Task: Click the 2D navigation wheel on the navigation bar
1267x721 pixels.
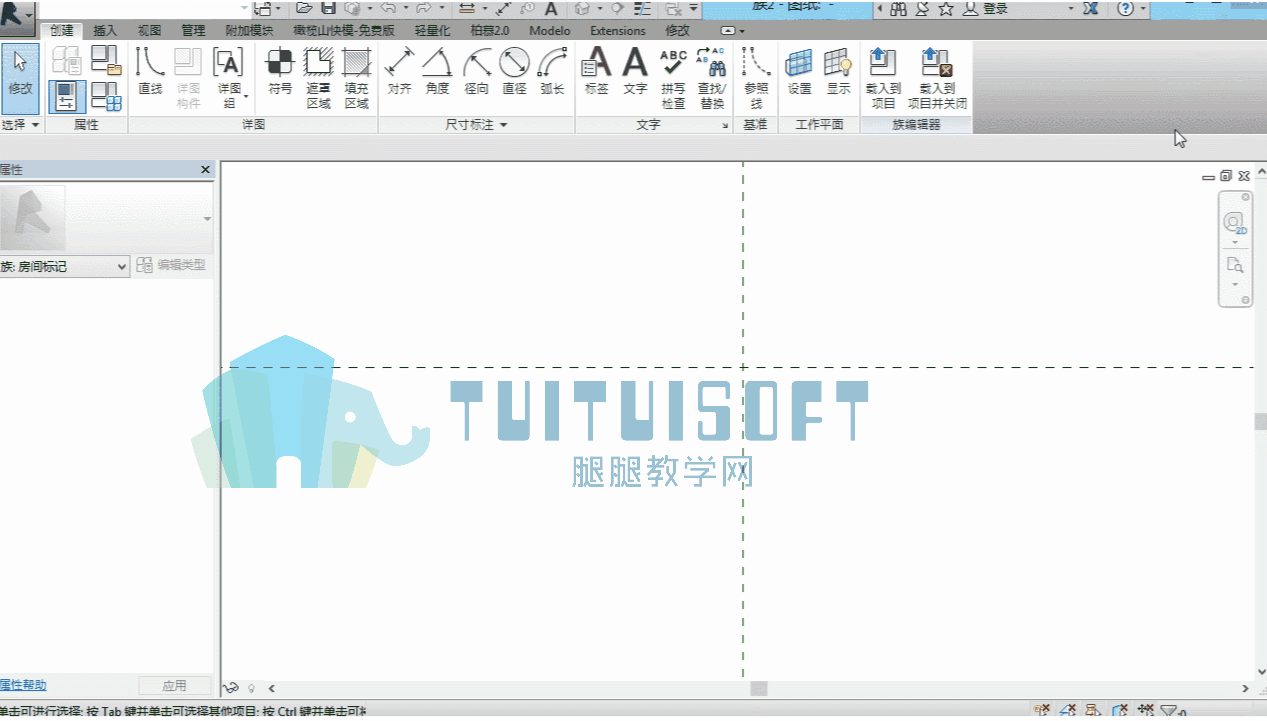Action: coord(1234,222)
